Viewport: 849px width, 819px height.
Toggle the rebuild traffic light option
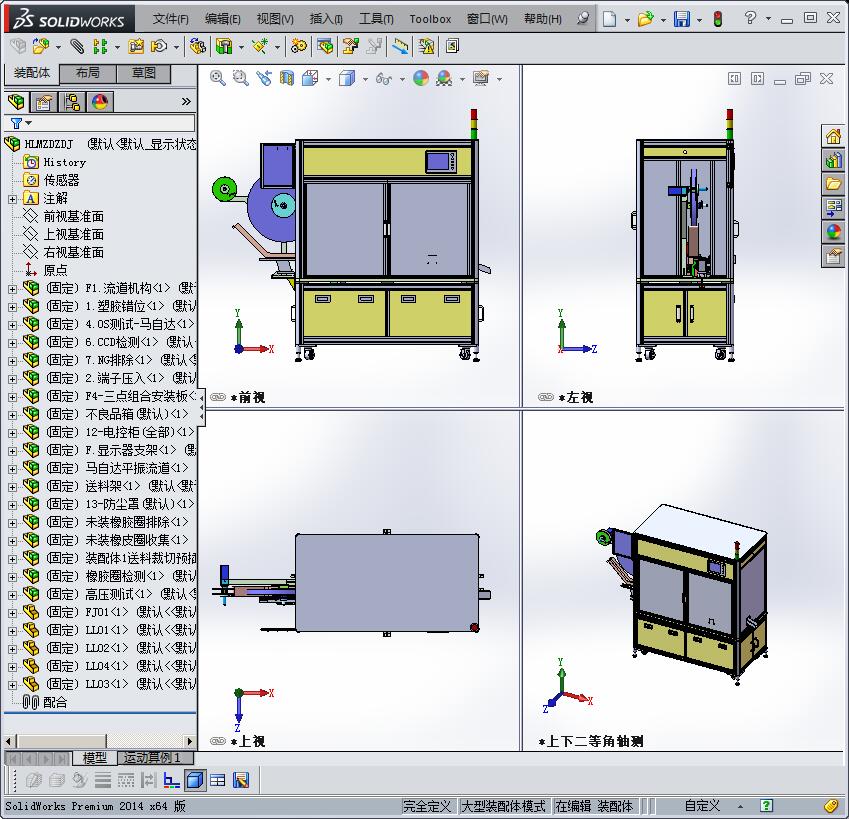(x=718, y=19)
